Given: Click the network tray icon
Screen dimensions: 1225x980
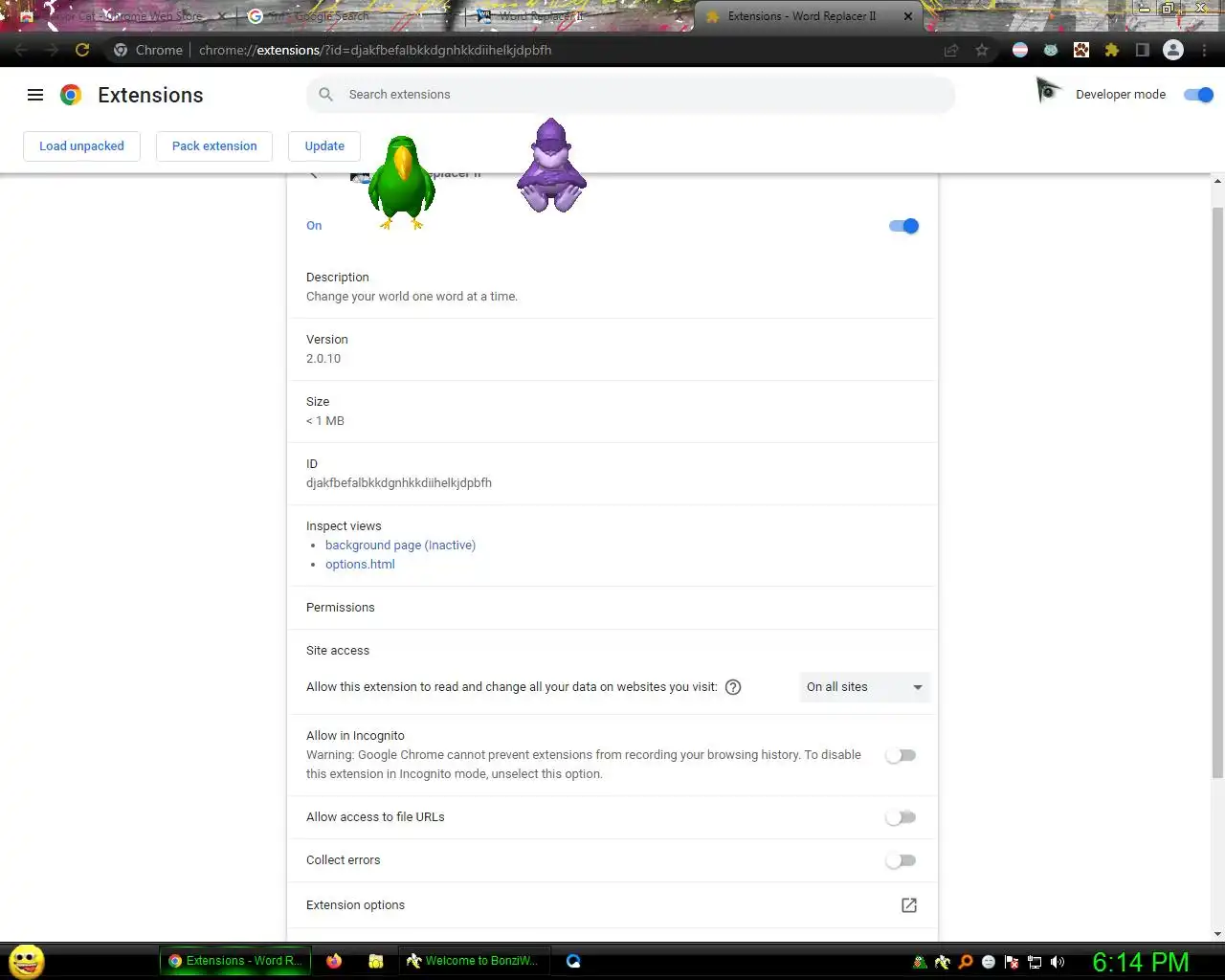Looking at the screenshot, I should [1035, 962].
